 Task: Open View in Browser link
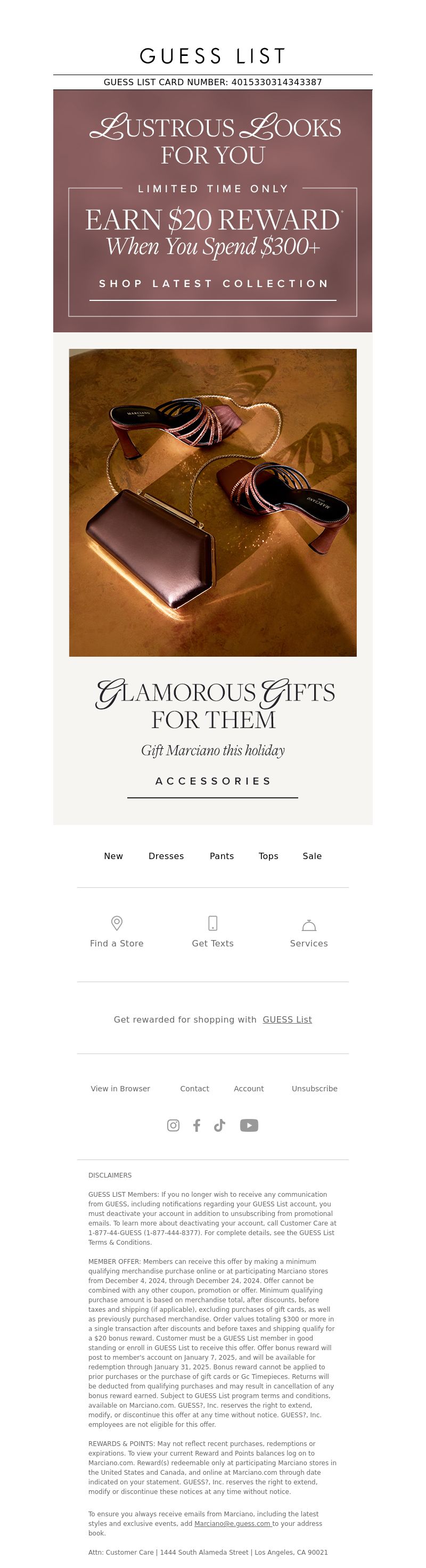[x=120, y=1088]
